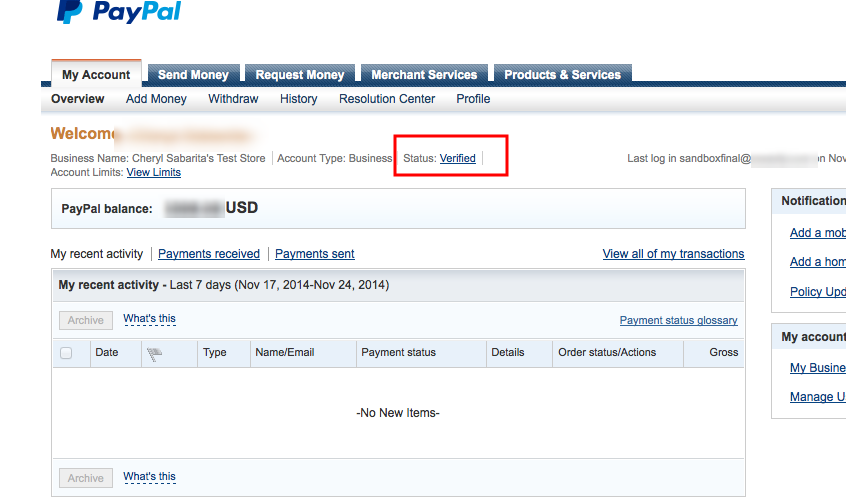Click the Payment status column header

coord(398,352)
